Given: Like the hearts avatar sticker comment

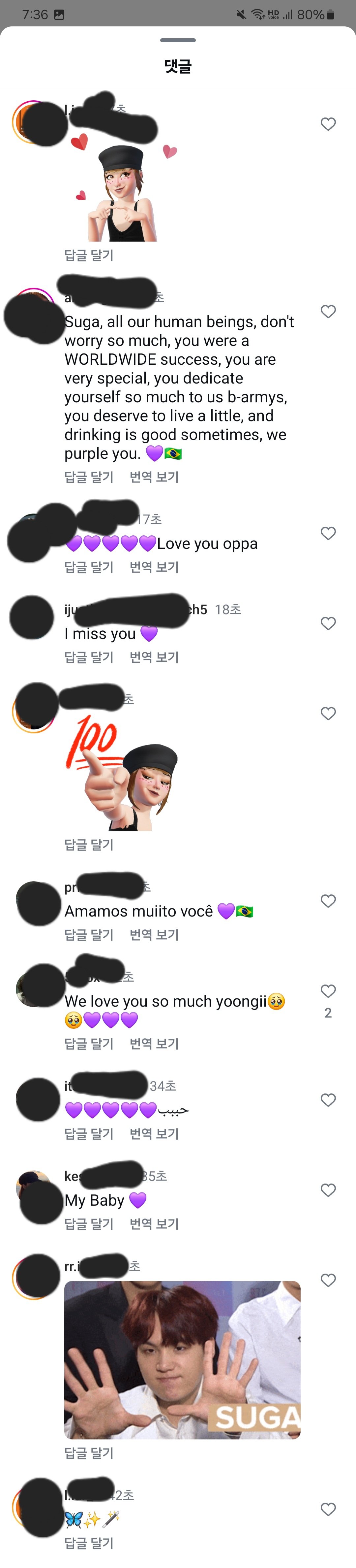Looking at the screenshot, I should point(328,124).
